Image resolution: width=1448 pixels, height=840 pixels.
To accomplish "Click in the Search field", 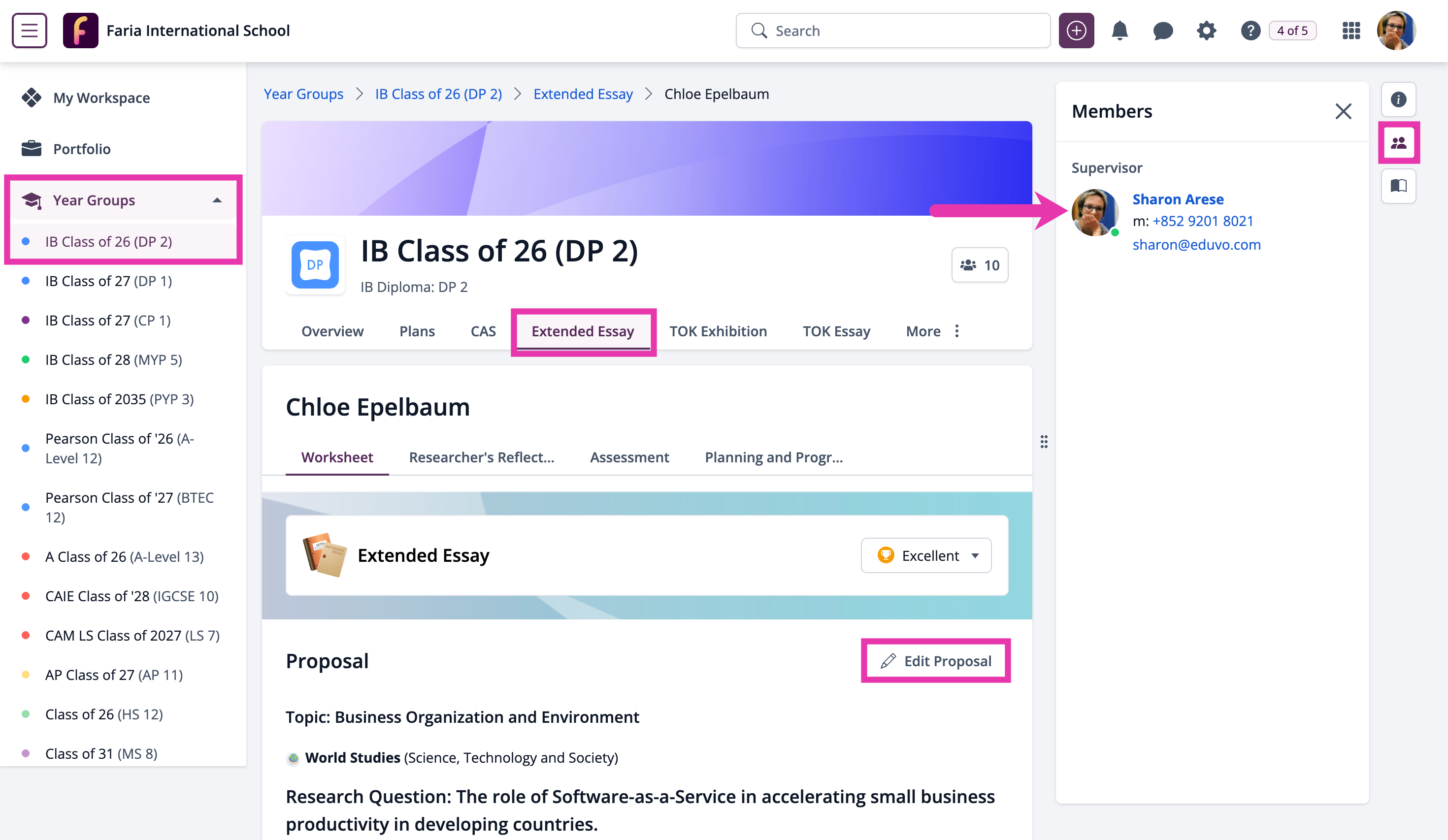I will pos(892,31).
